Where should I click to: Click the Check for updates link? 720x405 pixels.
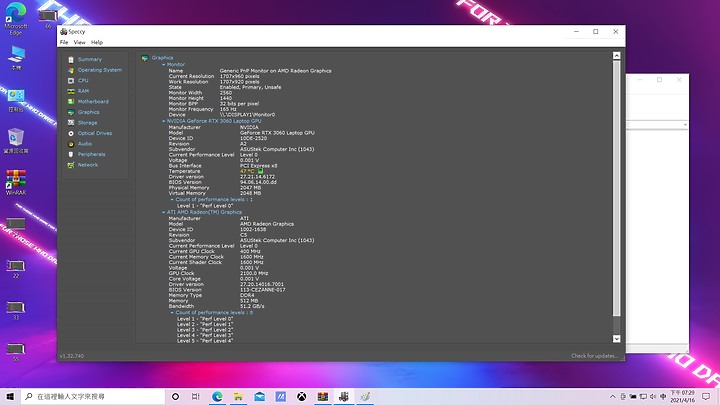point(595,356)
